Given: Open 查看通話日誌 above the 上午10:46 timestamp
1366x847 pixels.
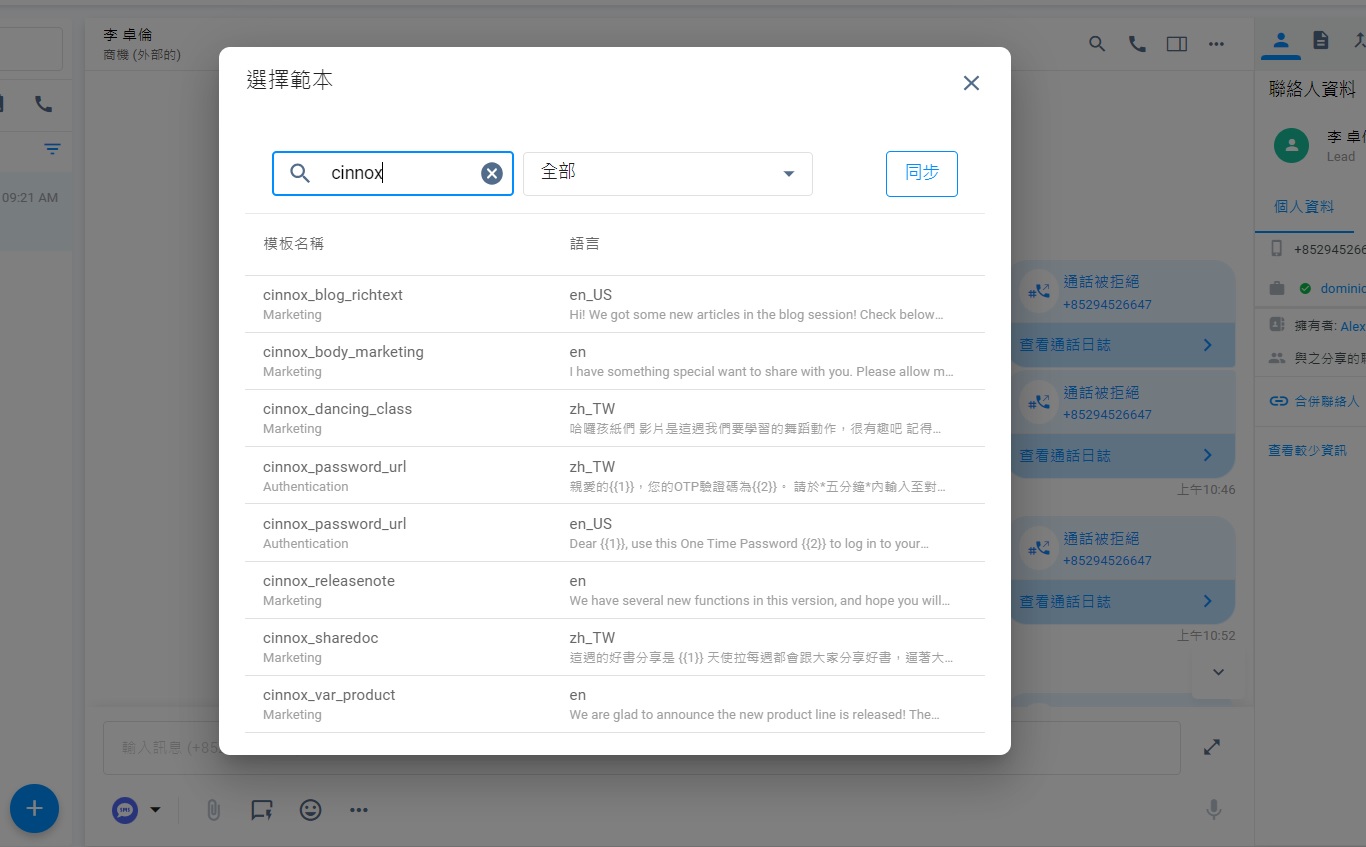Looking at the screenshot, I should 1121,455.
